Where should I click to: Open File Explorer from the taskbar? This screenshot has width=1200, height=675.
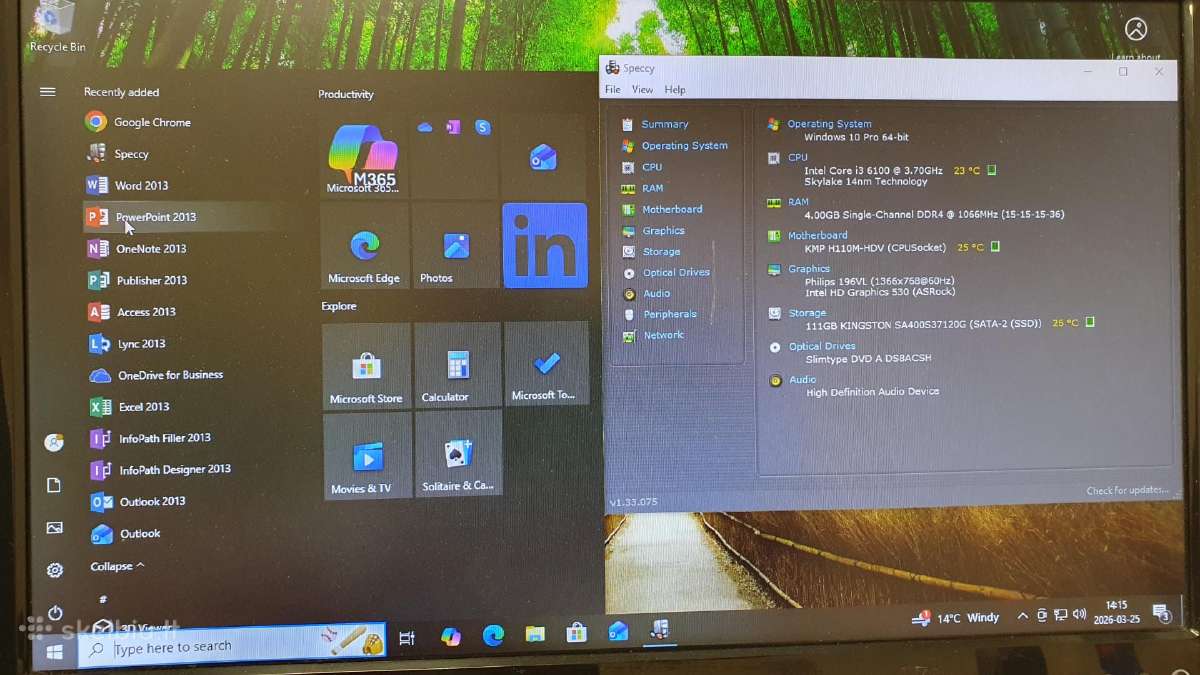(x=535, y=633)
